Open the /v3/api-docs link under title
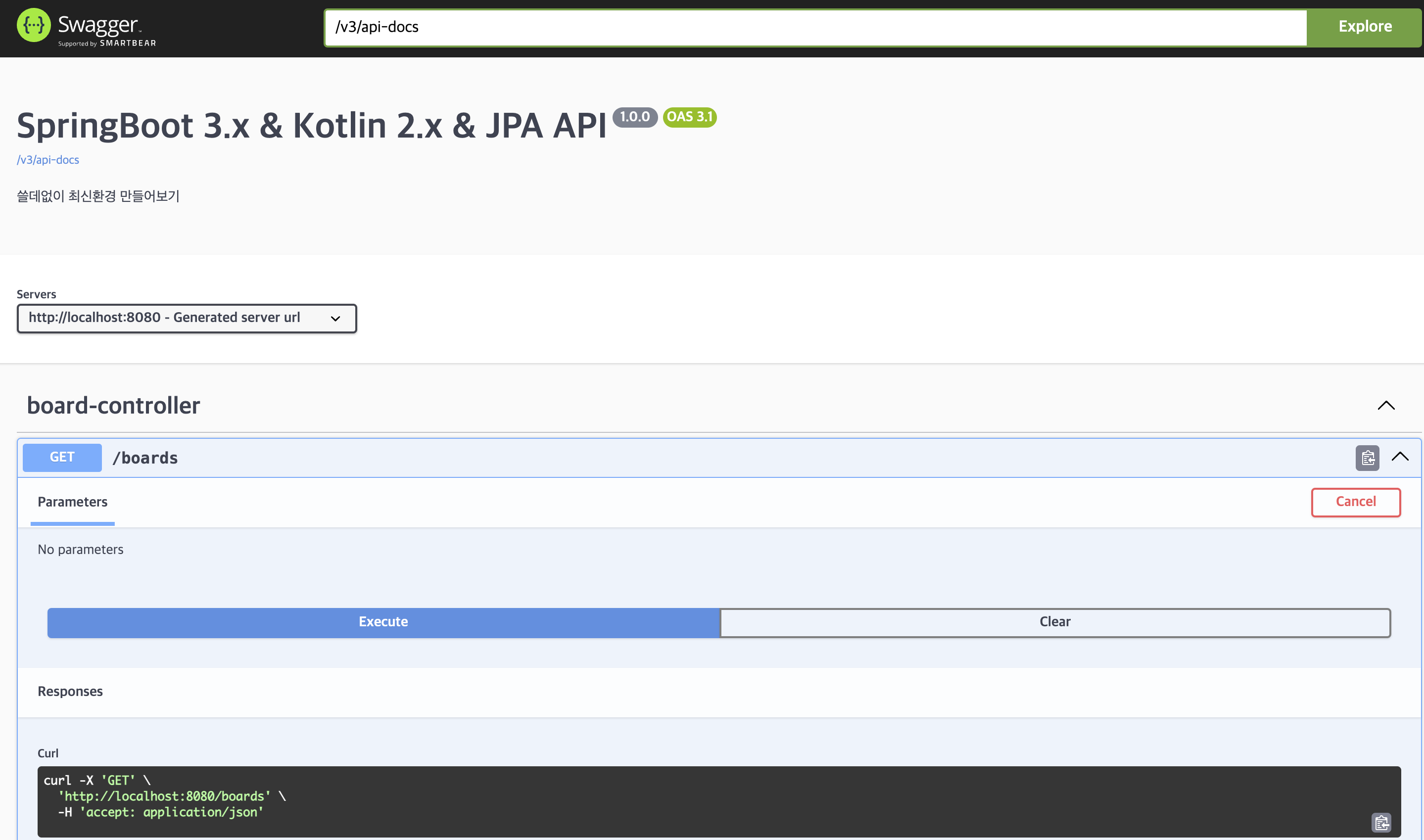The height and width of the screenshot is (840, 1424). pos(48,160)
